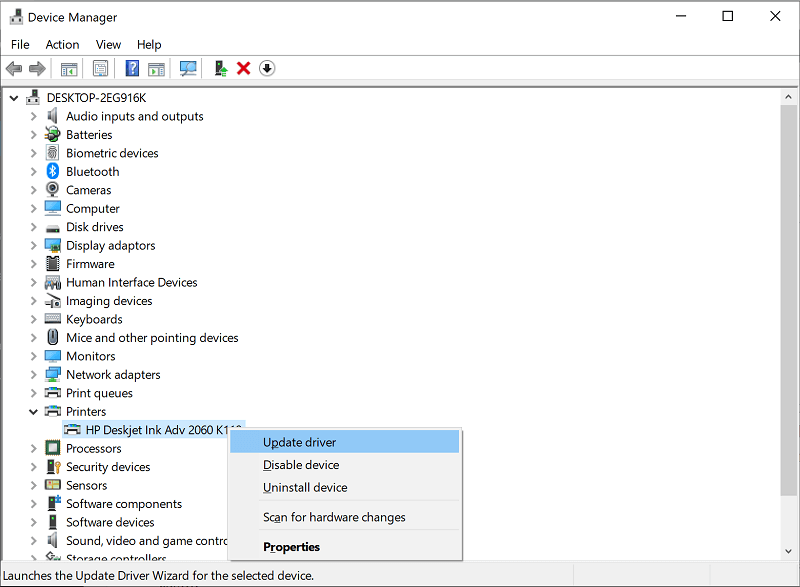Click the Processors category icon
The image size is (800, 587).
[x=53, y=448]
